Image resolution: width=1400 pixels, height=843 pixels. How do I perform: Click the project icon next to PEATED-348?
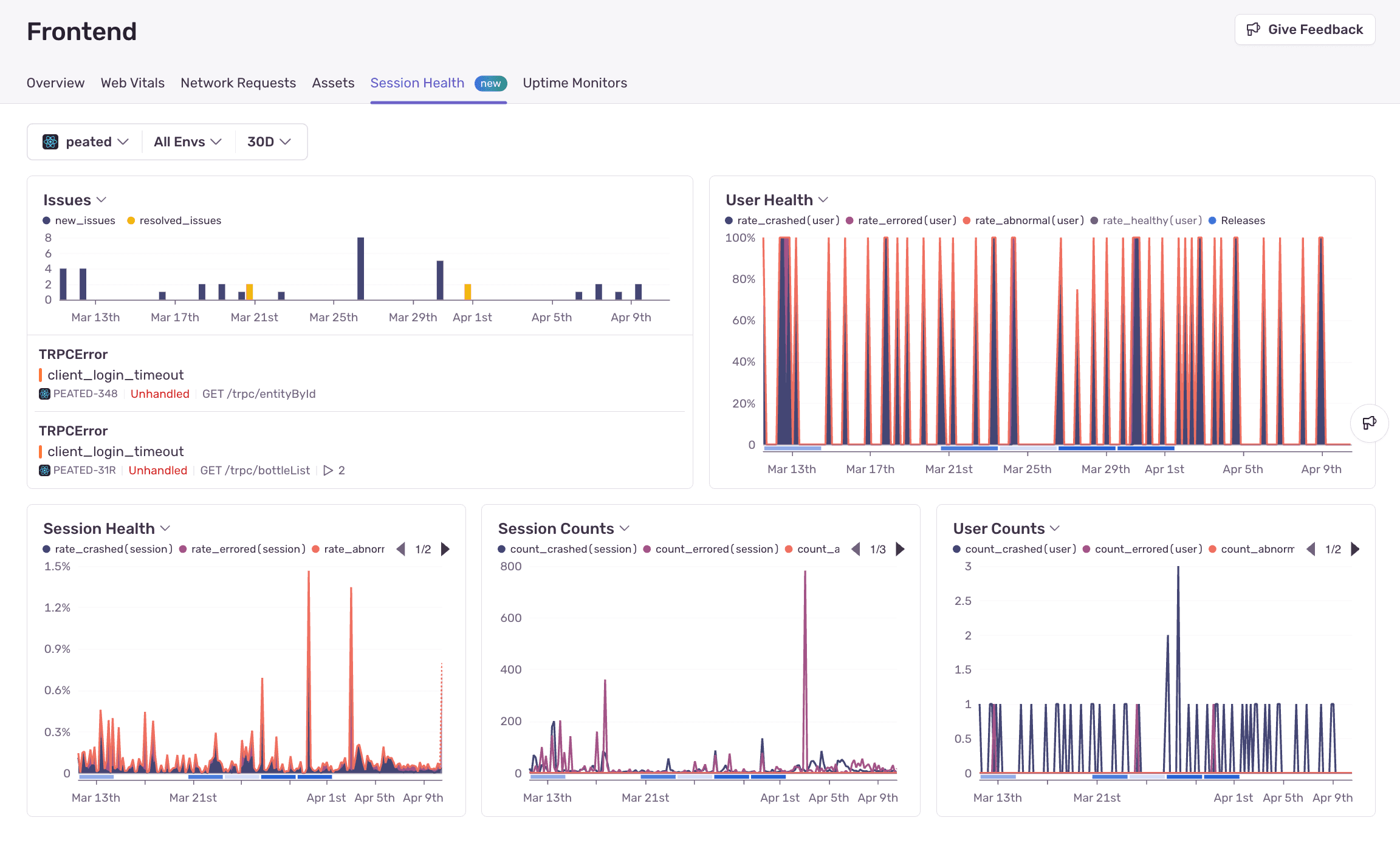44,394
